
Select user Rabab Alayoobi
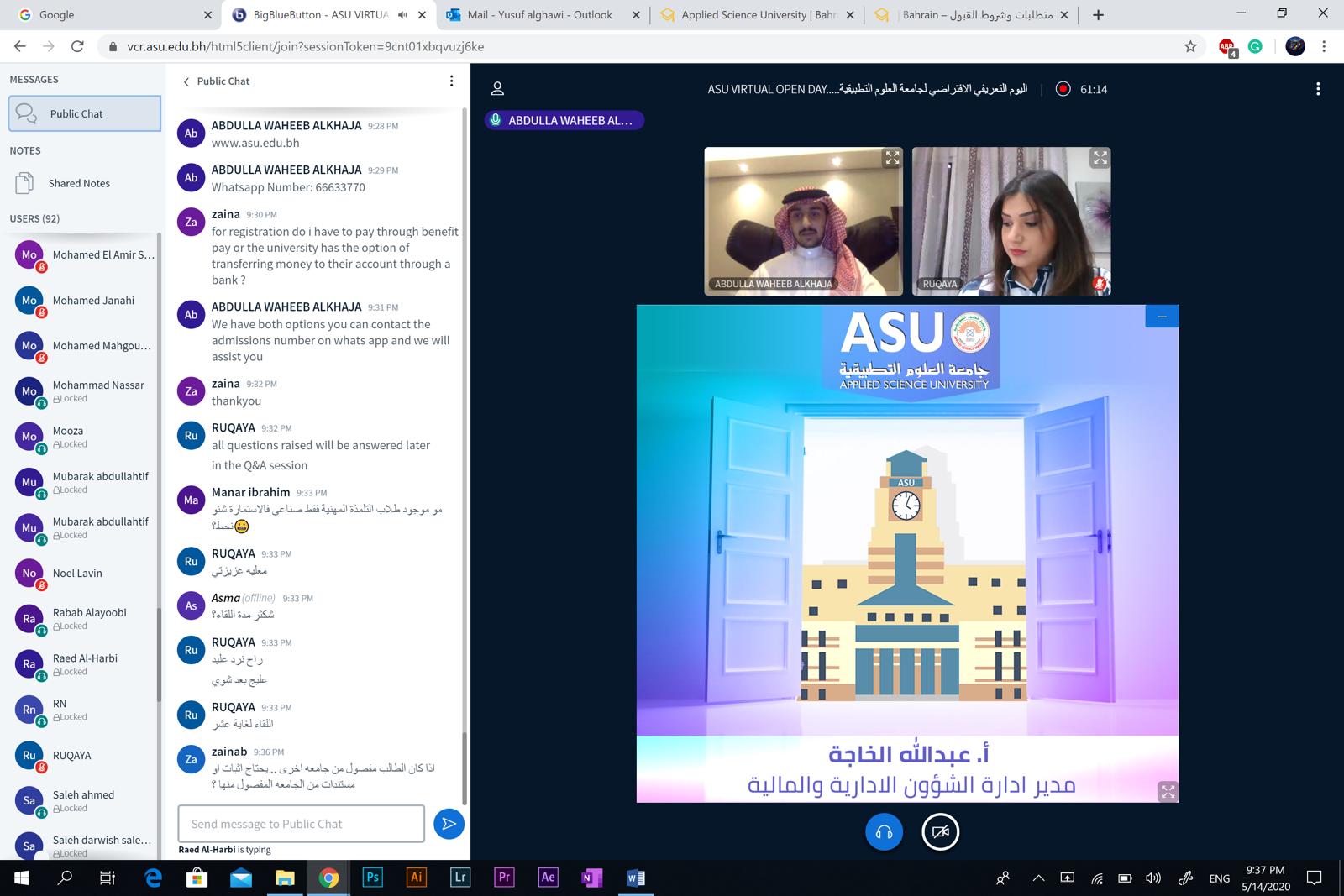coord(84,619)
